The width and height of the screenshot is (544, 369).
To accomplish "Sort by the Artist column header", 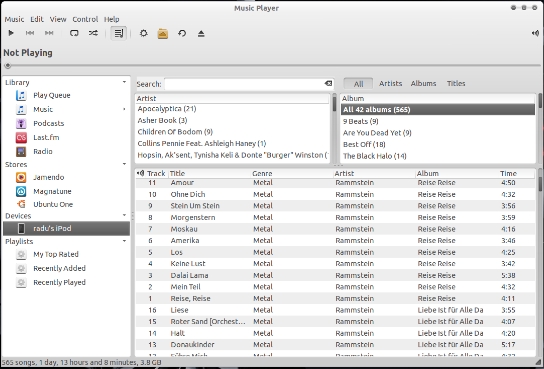I will point(374,173).
